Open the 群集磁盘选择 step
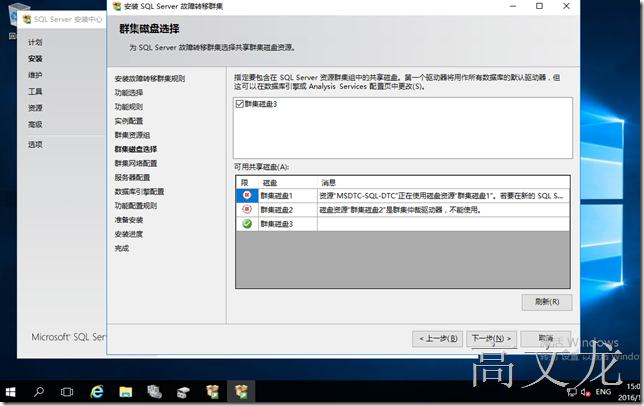Screen dimensions: 644x406 136,149
